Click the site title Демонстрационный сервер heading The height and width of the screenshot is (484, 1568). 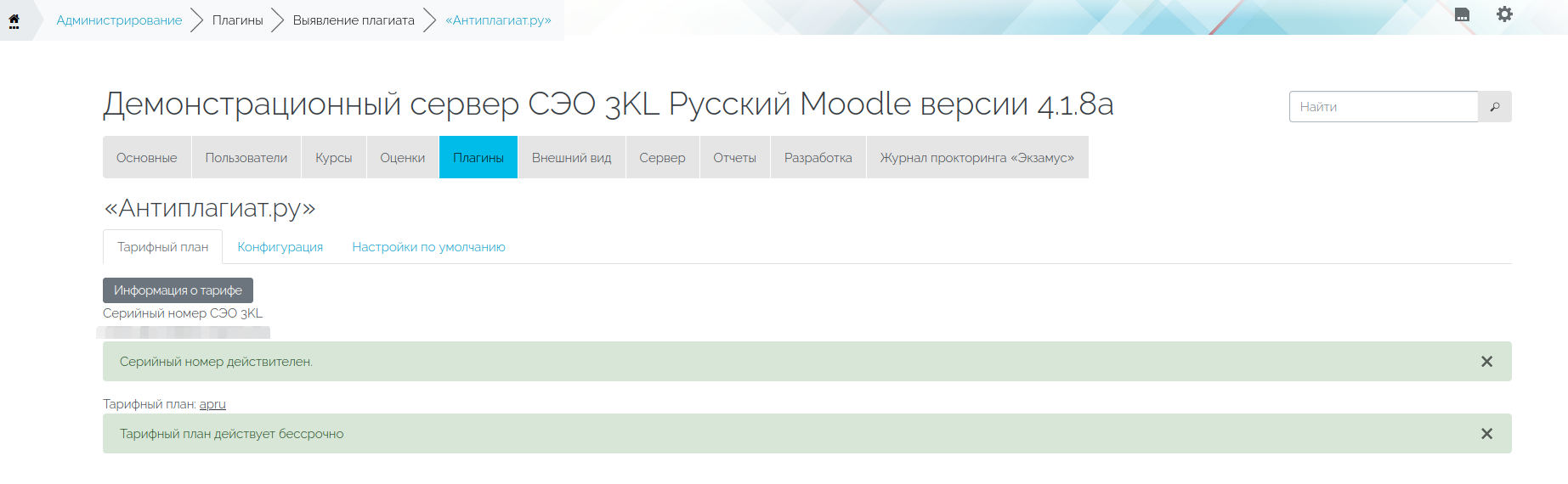point(609,104)
